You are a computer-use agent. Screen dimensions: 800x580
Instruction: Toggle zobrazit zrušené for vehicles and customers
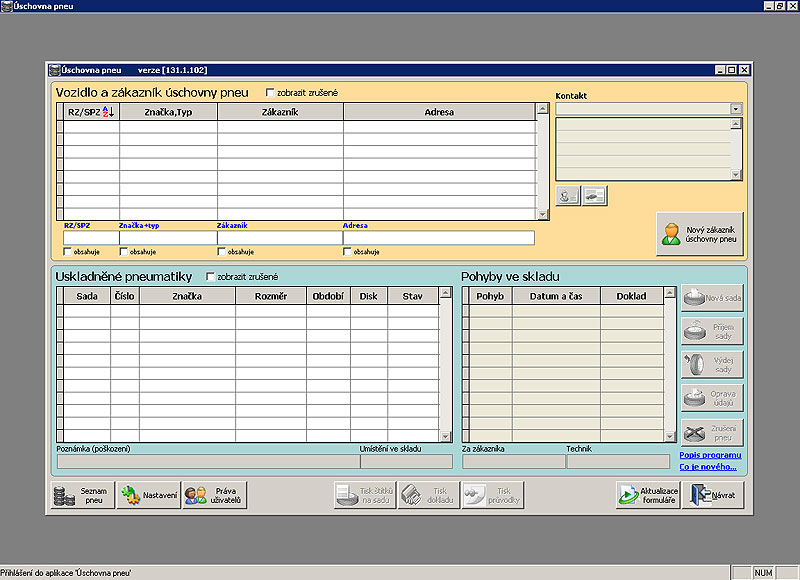270,93
